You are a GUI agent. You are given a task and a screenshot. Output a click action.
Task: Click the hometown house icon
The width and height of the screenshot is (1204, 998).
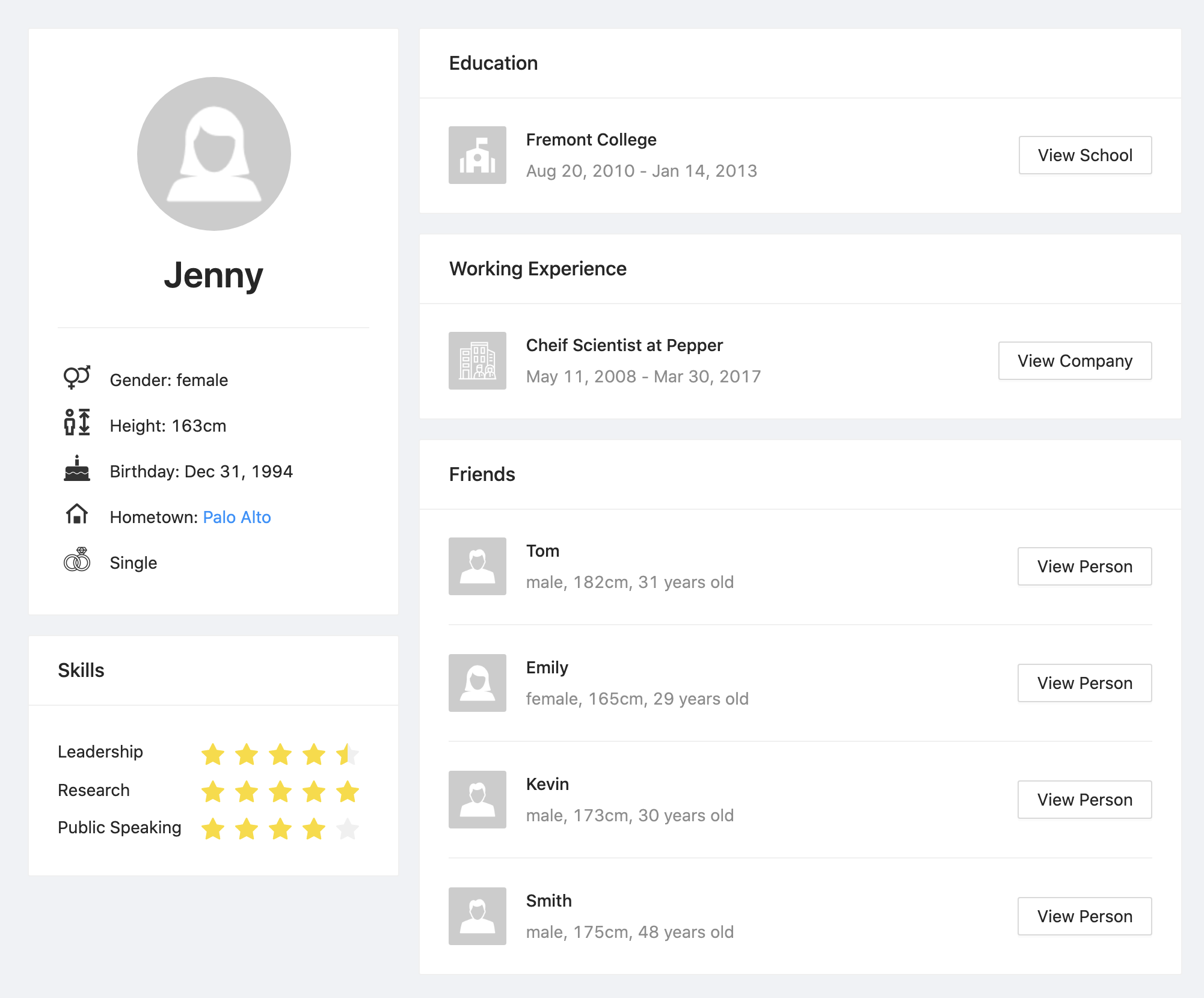tap(76, 515)
